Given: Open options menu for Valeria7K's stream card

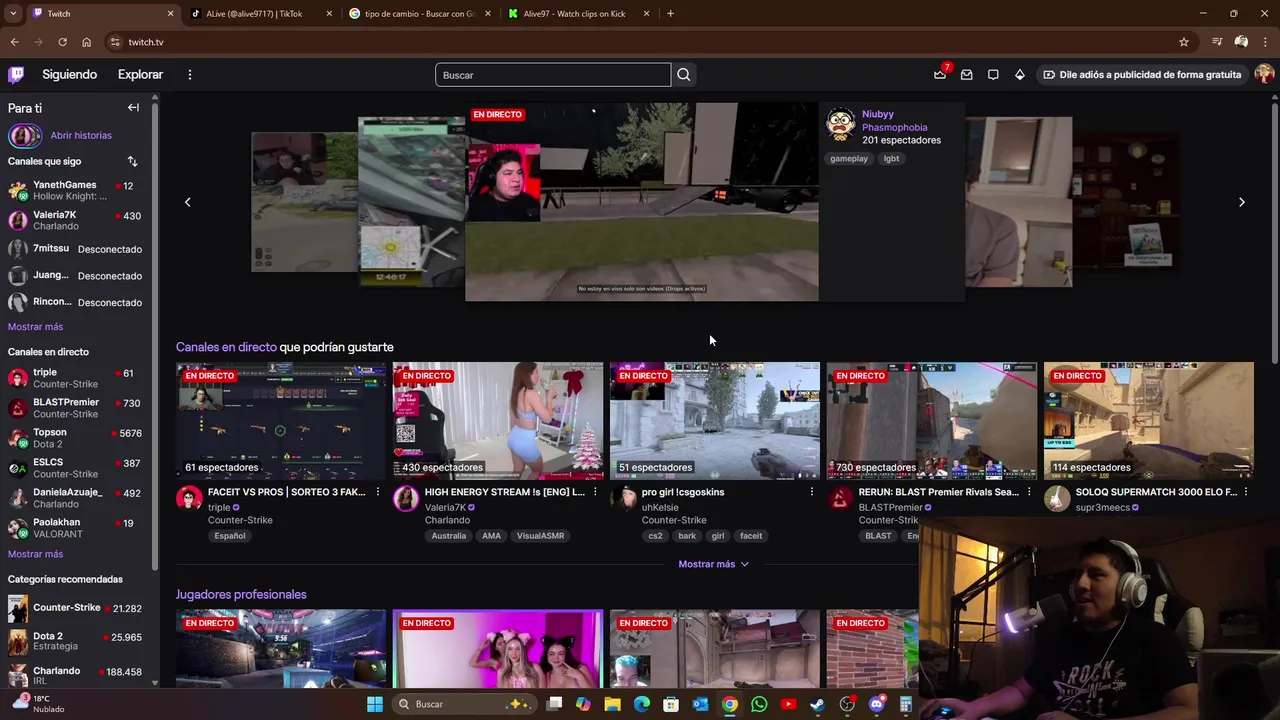Looking at the screenshot, I should coord(594,492).
